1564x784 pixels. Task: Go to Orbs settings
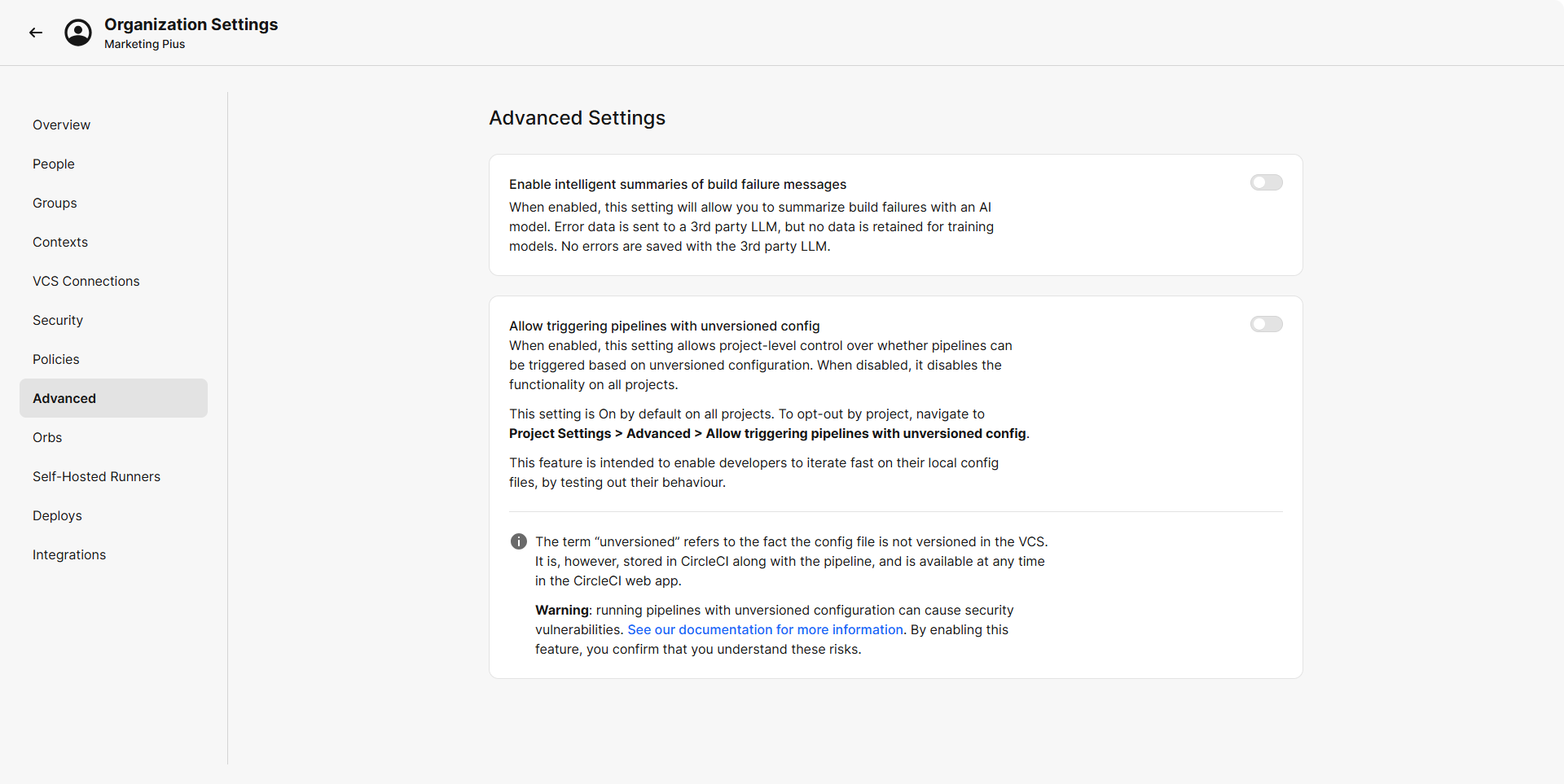(x=47, y=437)
